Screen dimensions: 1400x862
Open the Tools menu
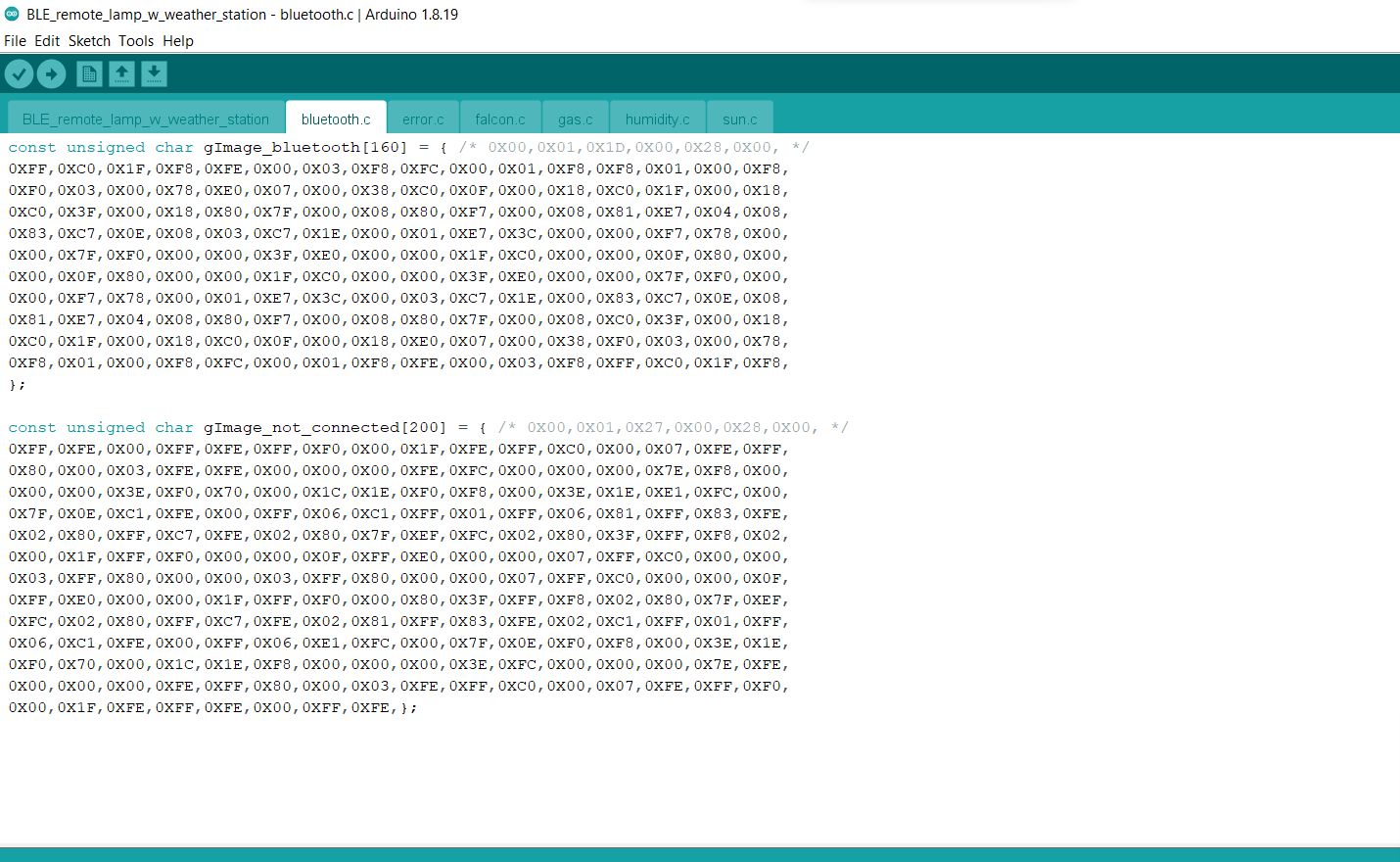[x=136, y=41]
